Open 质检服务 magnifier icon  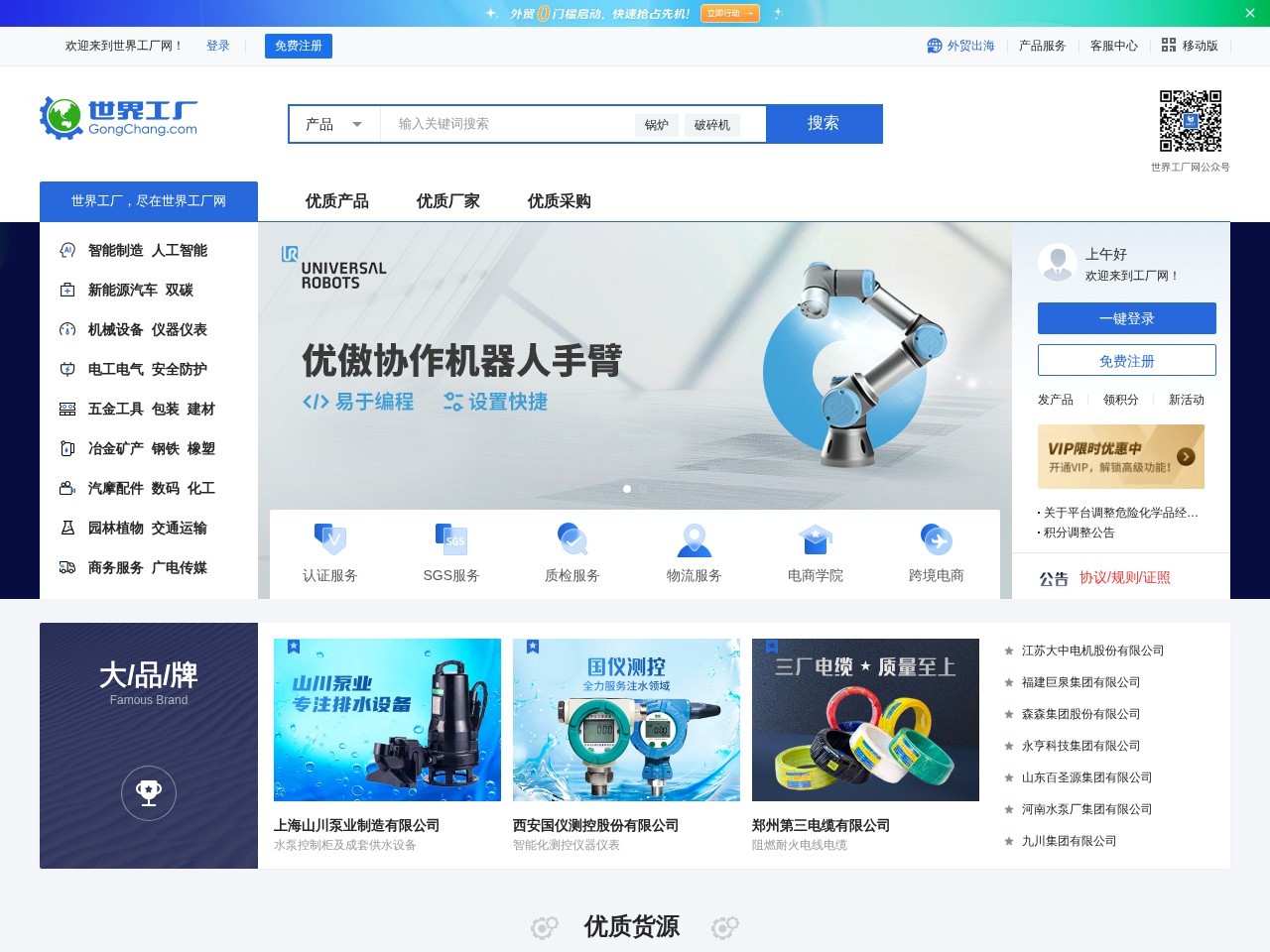tap(572, 539)
